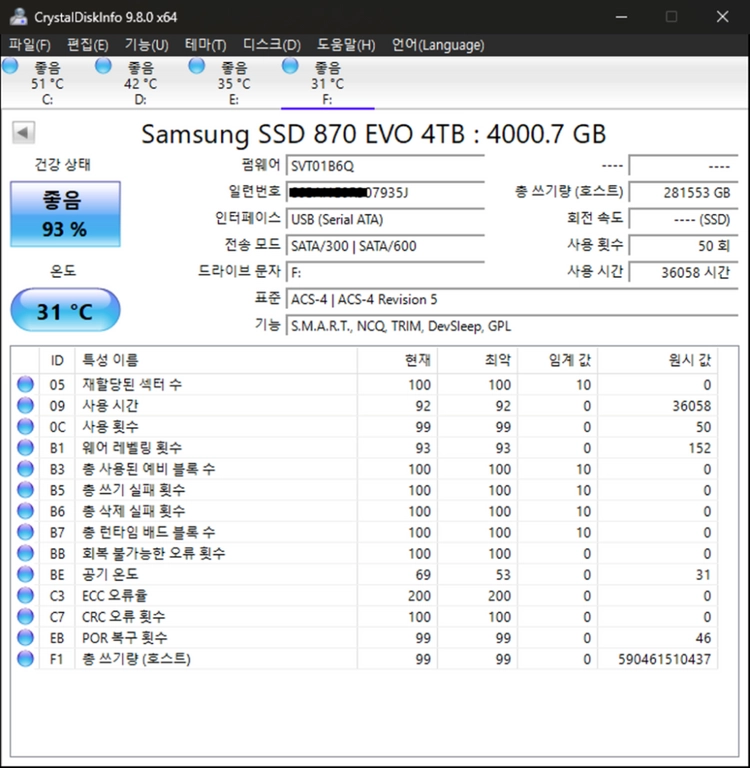750x768 pixels.
Task: Click the ID column header
Action: click(57, 360)
